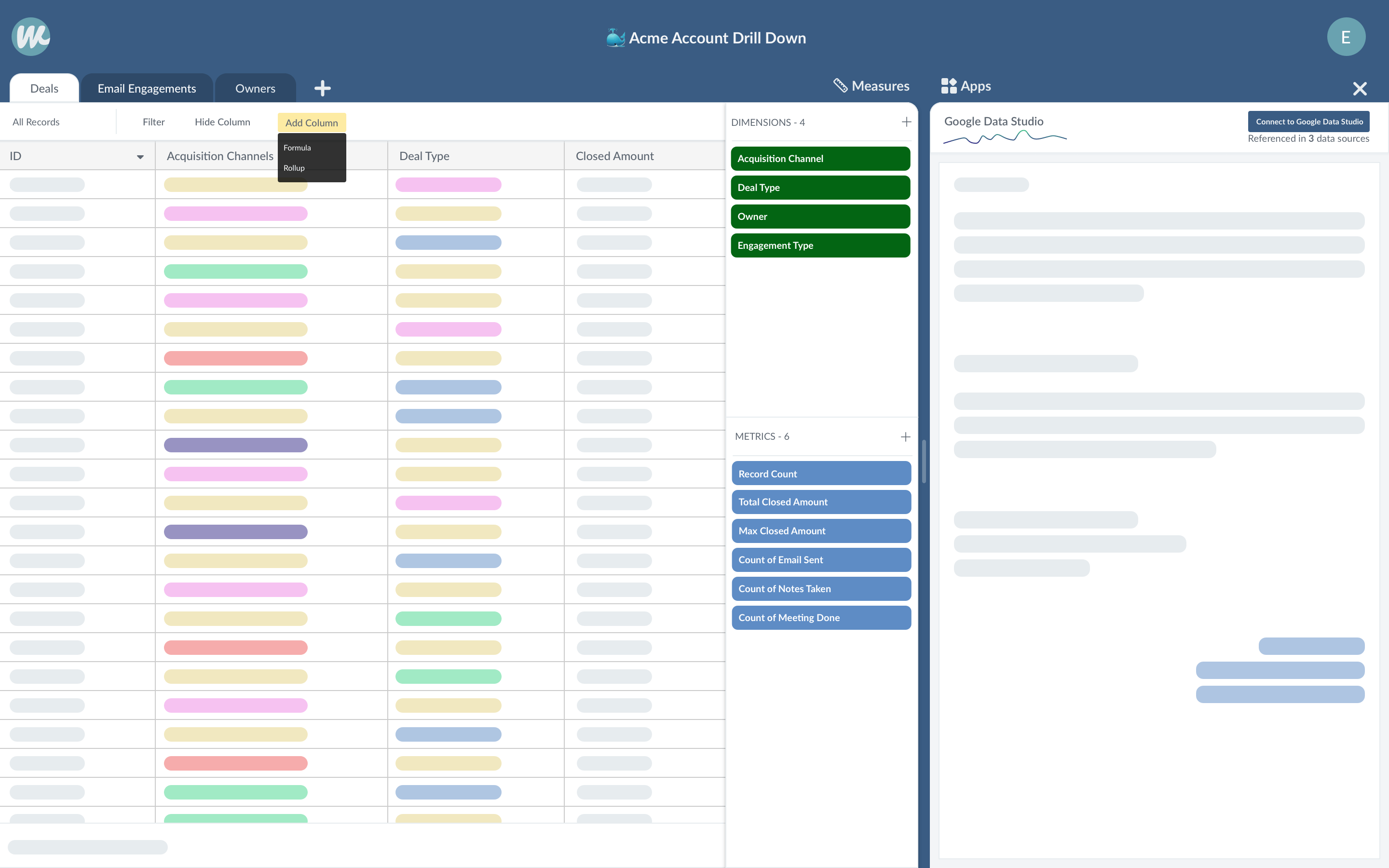
Task: Click the Measures panel vertical scrollbar
Action: coord(924,461)
